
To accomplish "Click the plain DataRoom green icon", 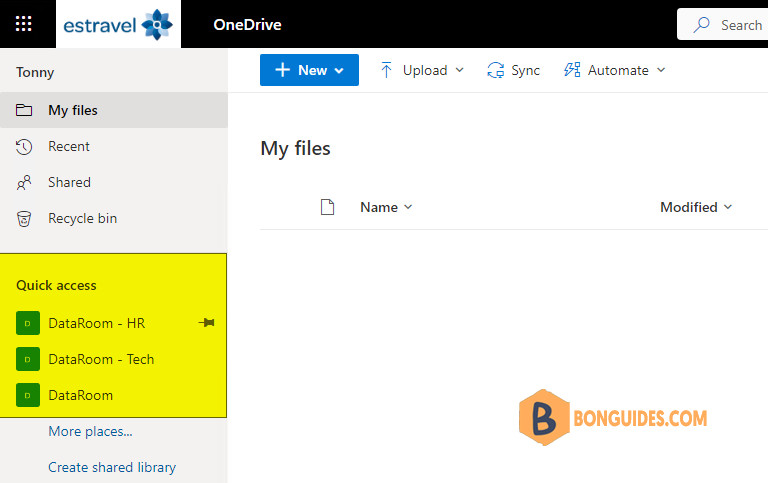I will (x=28, y=395).
